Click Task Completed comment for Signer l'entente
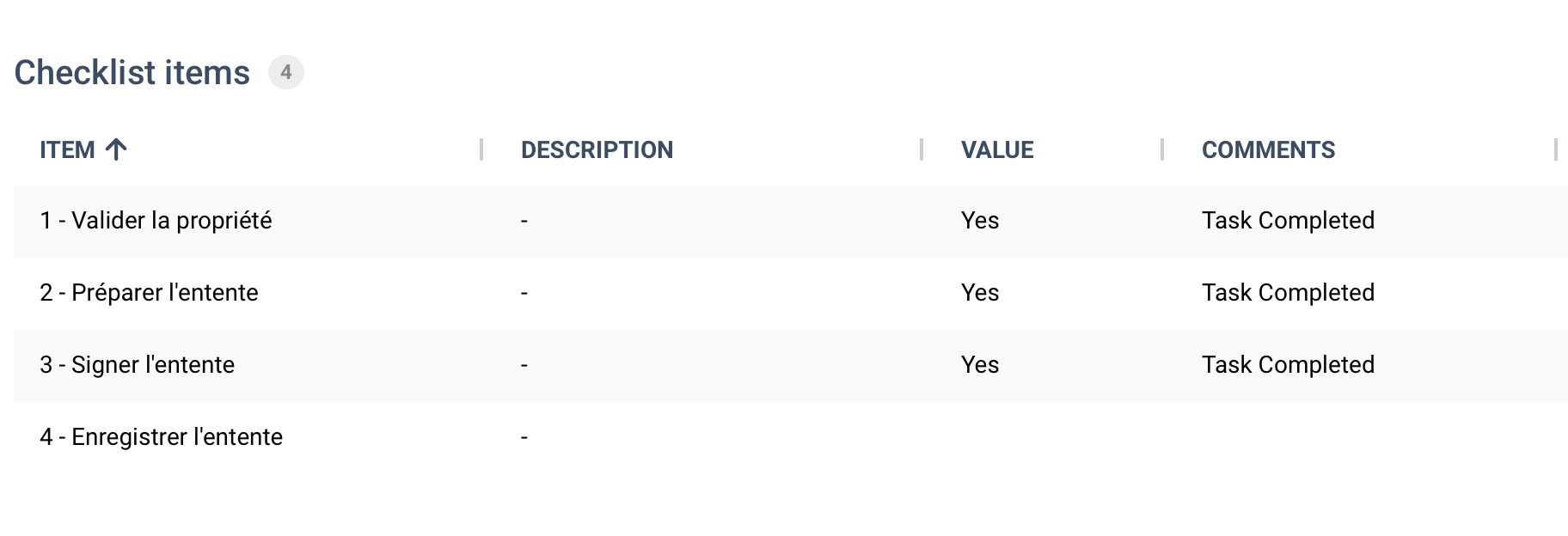 (x=1288, y=365)
